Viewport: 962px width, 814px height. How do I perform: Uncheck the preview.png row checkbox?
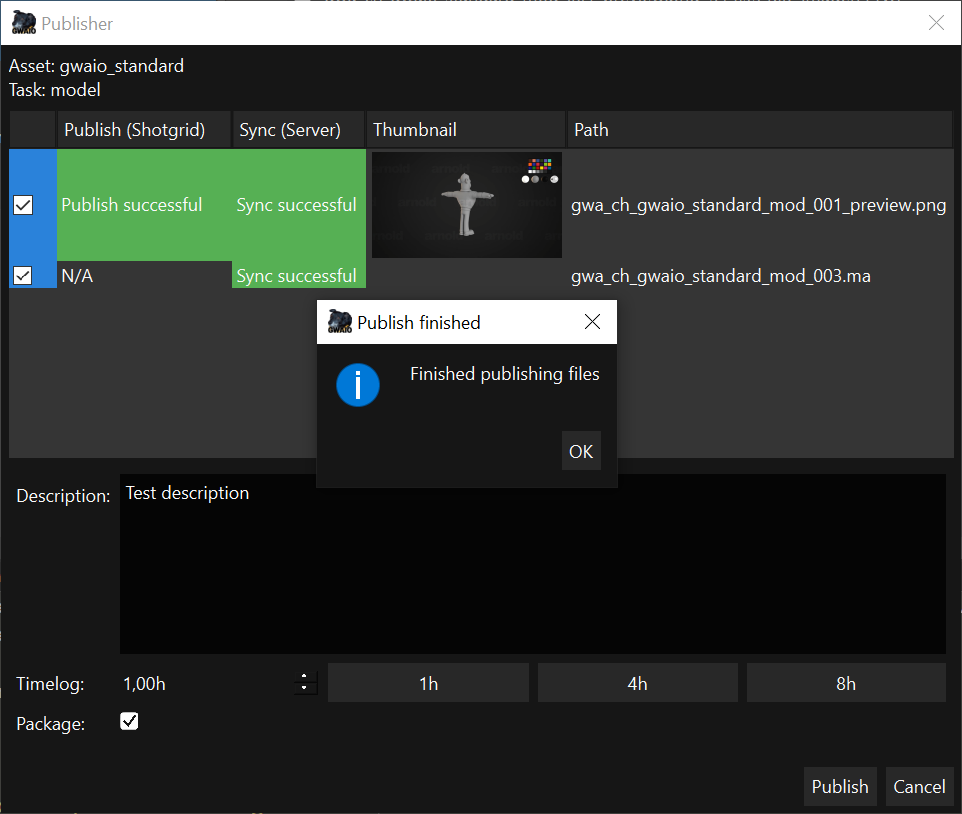coord(23,205)
